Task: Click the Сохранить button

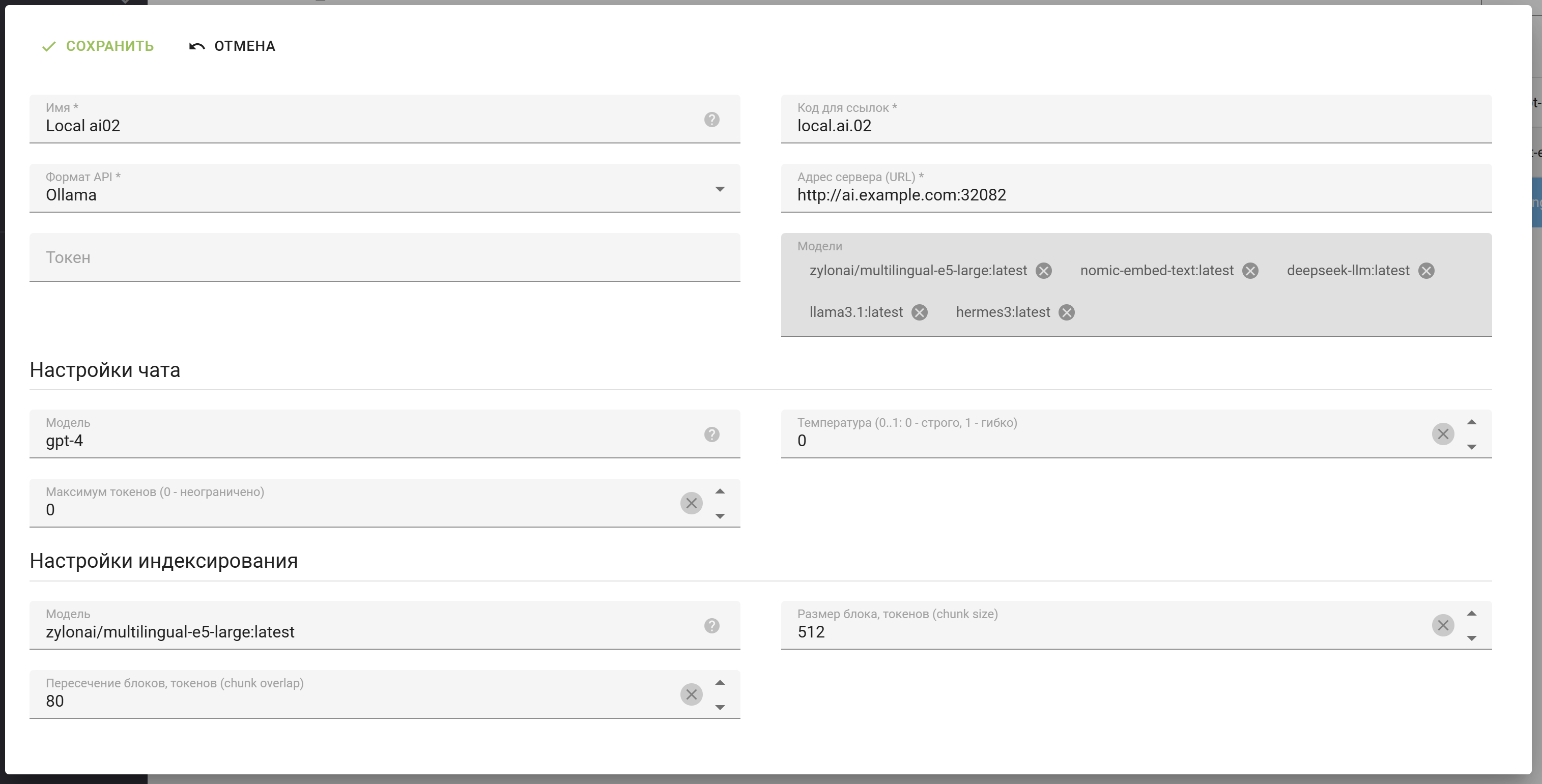Action: 98,46
